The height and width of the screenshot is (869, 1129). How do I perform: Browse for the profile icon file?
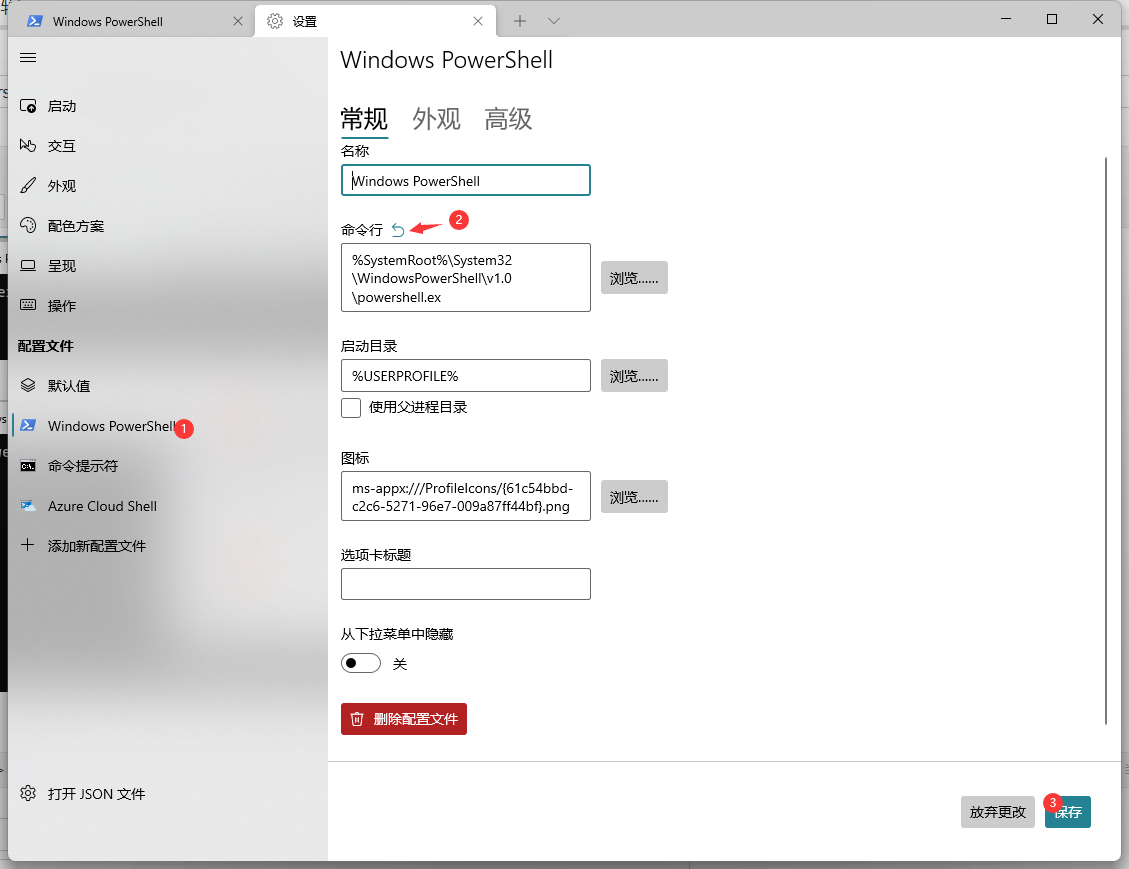(x=634, y=497)
